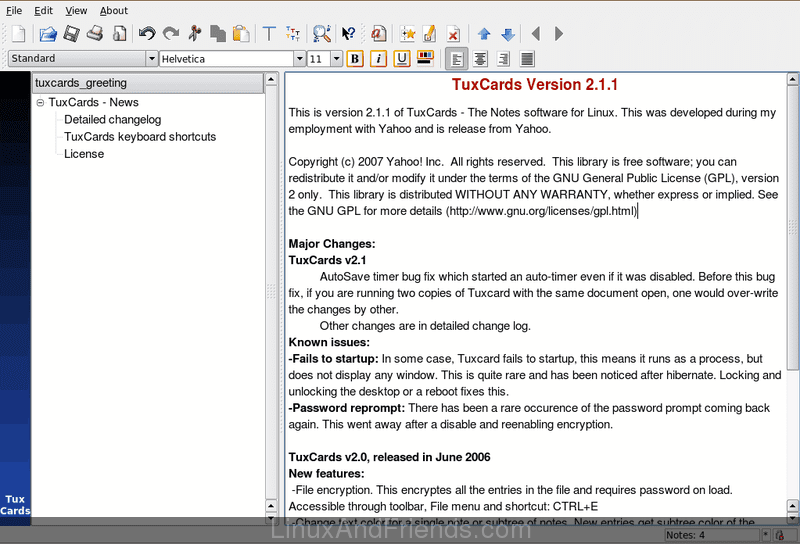Collapse the TuxCards - News tree node

pyautogui.click(x=40, y=102)
